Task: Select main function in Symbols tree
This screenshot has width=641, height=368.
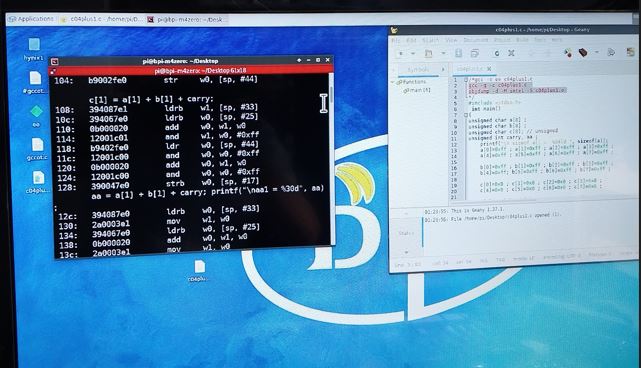Action: coord(417,90)
